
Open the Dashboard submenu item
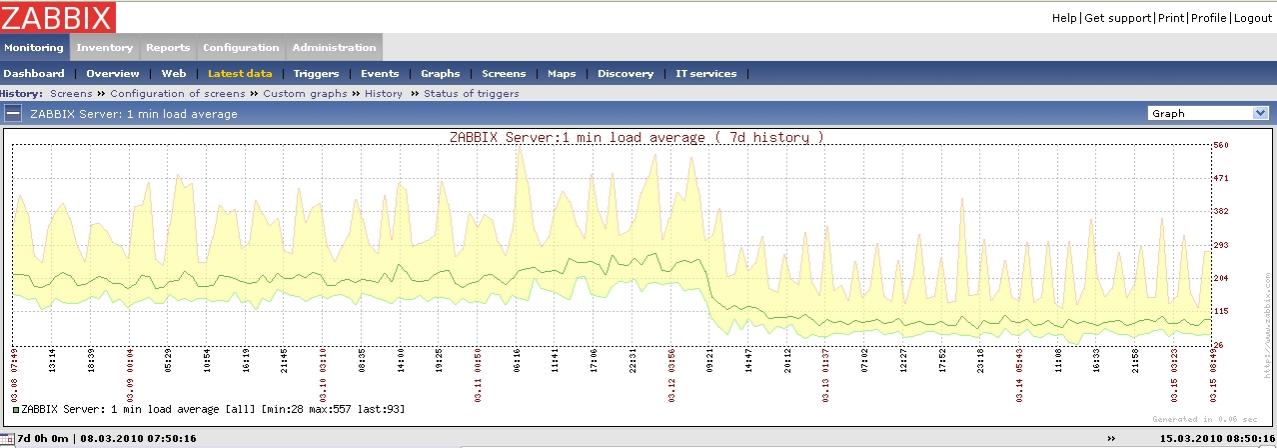[x=34, y=74]
